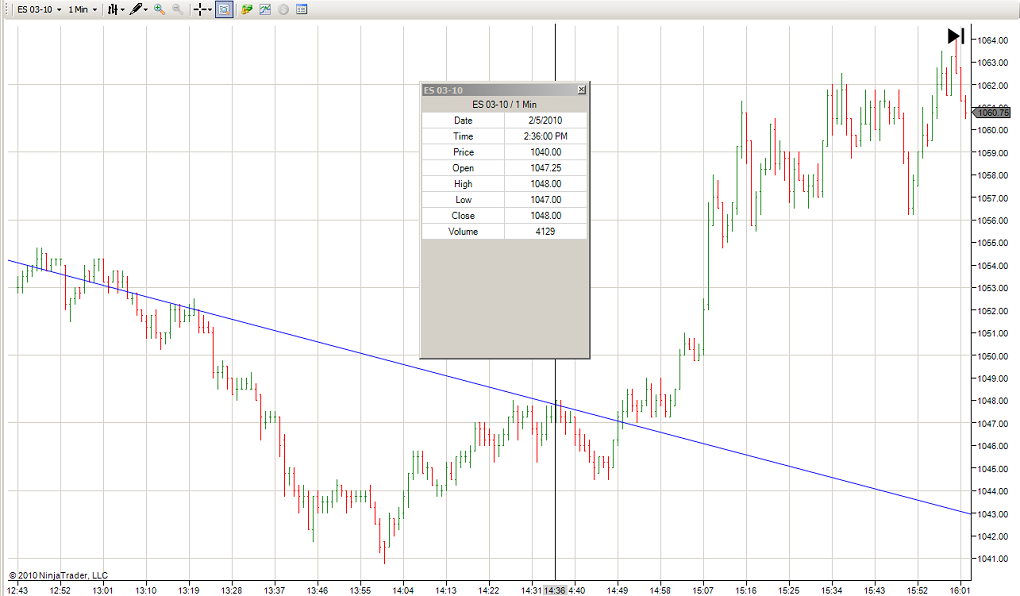Click the 14:36 time axis marker
The width and height of the screenshot is (1020, 596).
pos(555,590)
